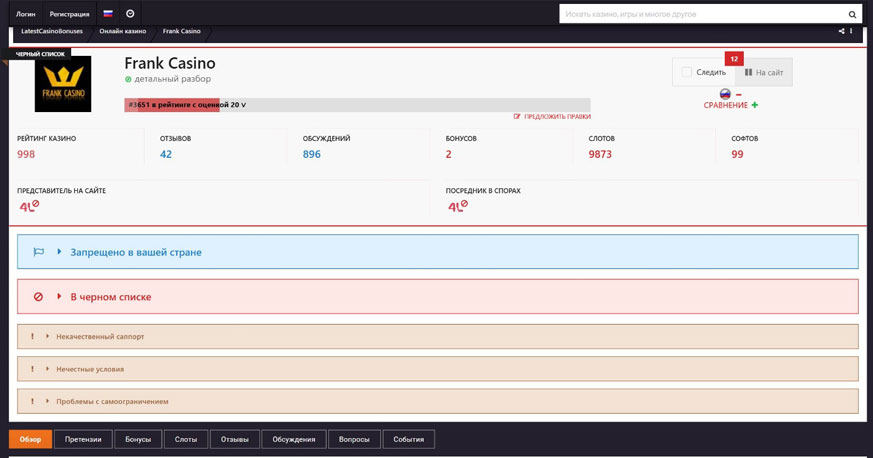Image resolution: width=873 pixels, height=458 pixels.
Task: Open the share icon in breadcrumb bar
Action: coord(841,31)
